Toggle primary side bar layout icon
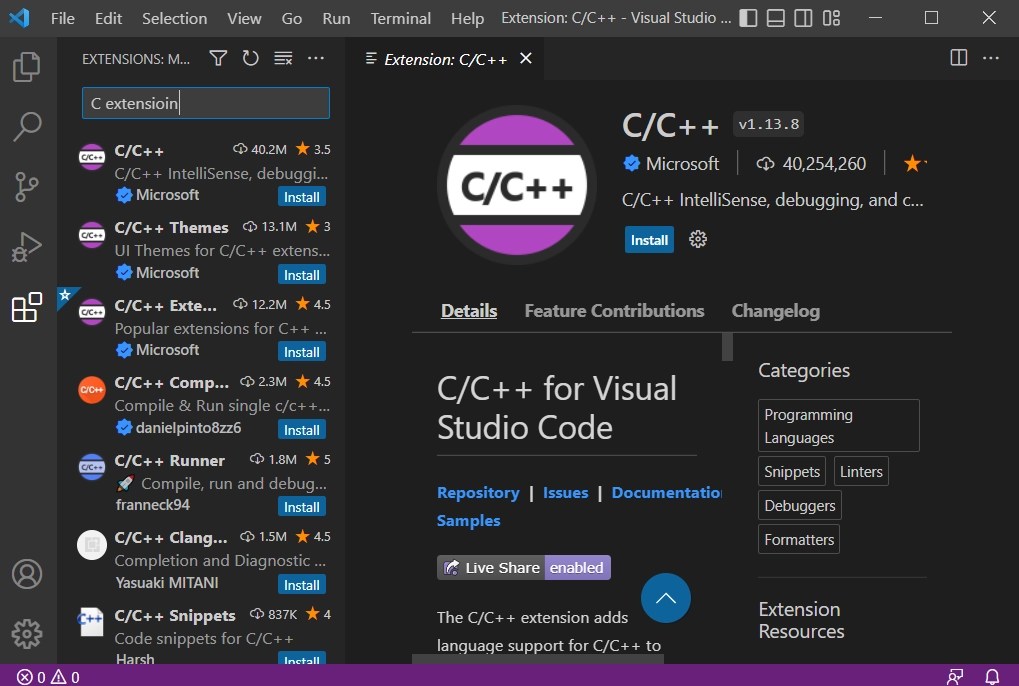The height and width of the screenshot is (686, 1019). coord(748,18)
